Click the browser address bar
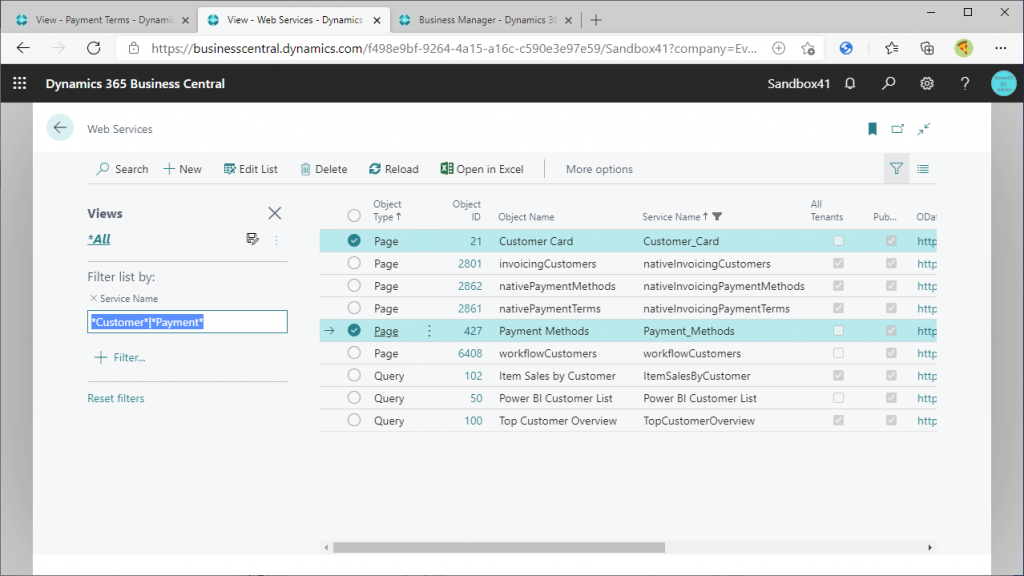This screenshot has width=1024, height=576. [454, 48]
